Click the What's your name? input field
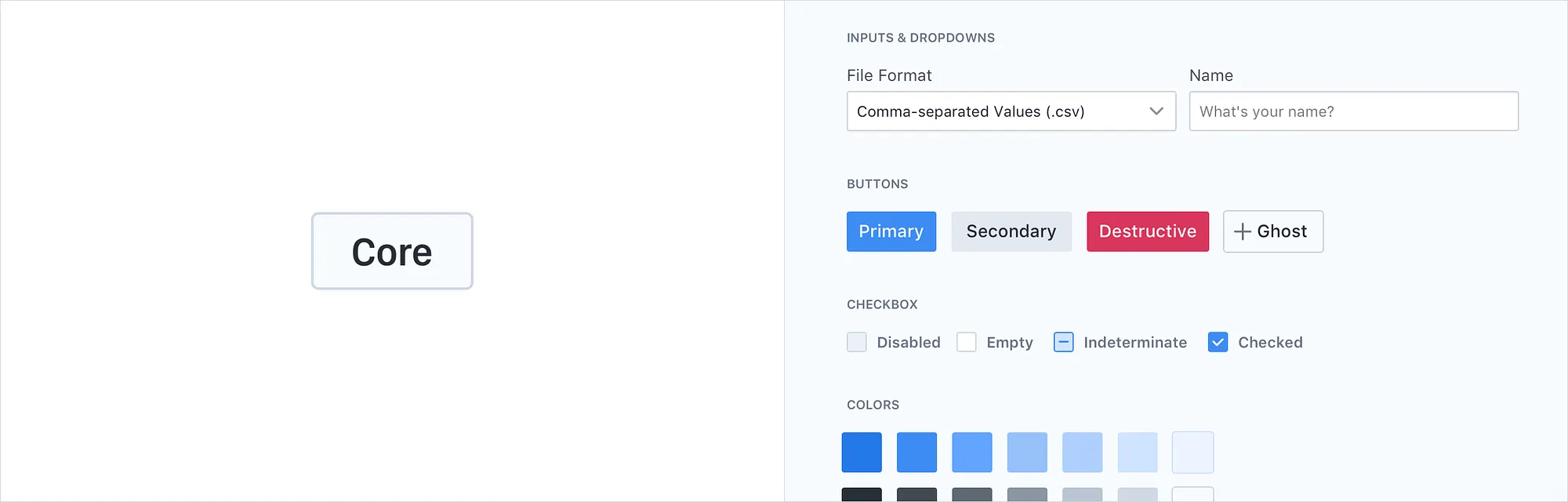 point(1353,111)
